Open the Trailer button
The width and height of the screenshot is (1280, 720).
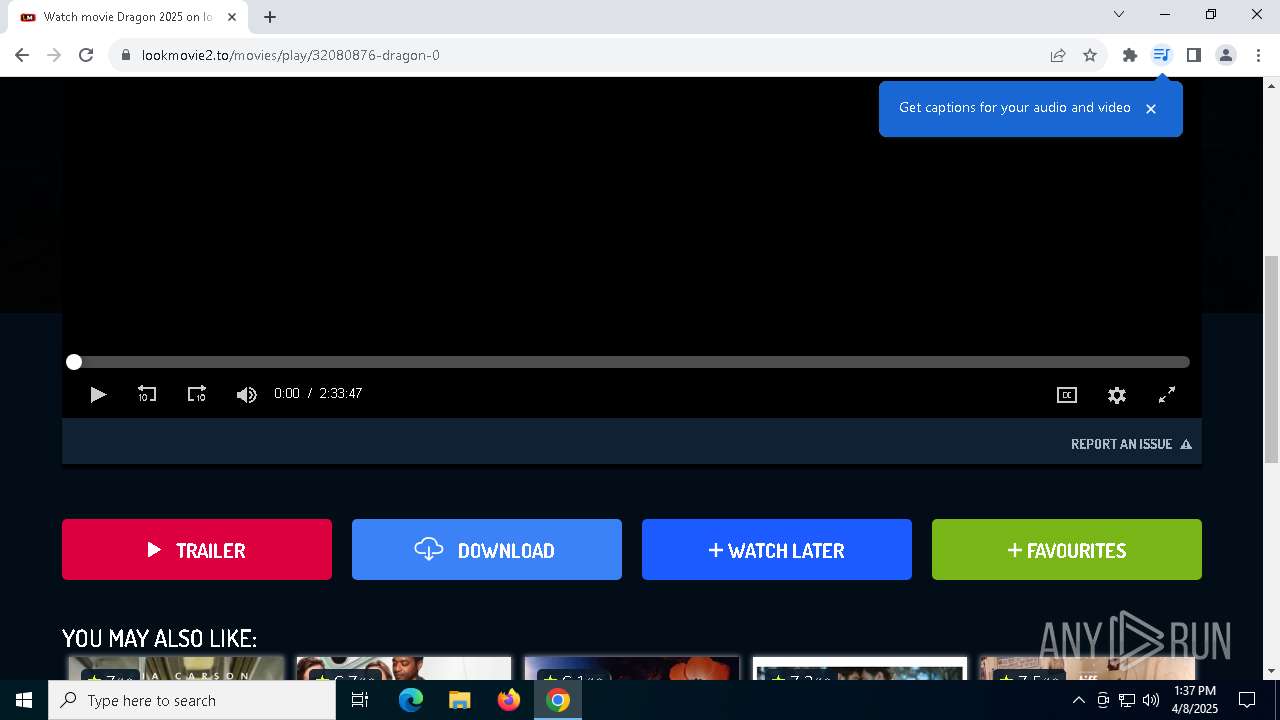(197, 549)
